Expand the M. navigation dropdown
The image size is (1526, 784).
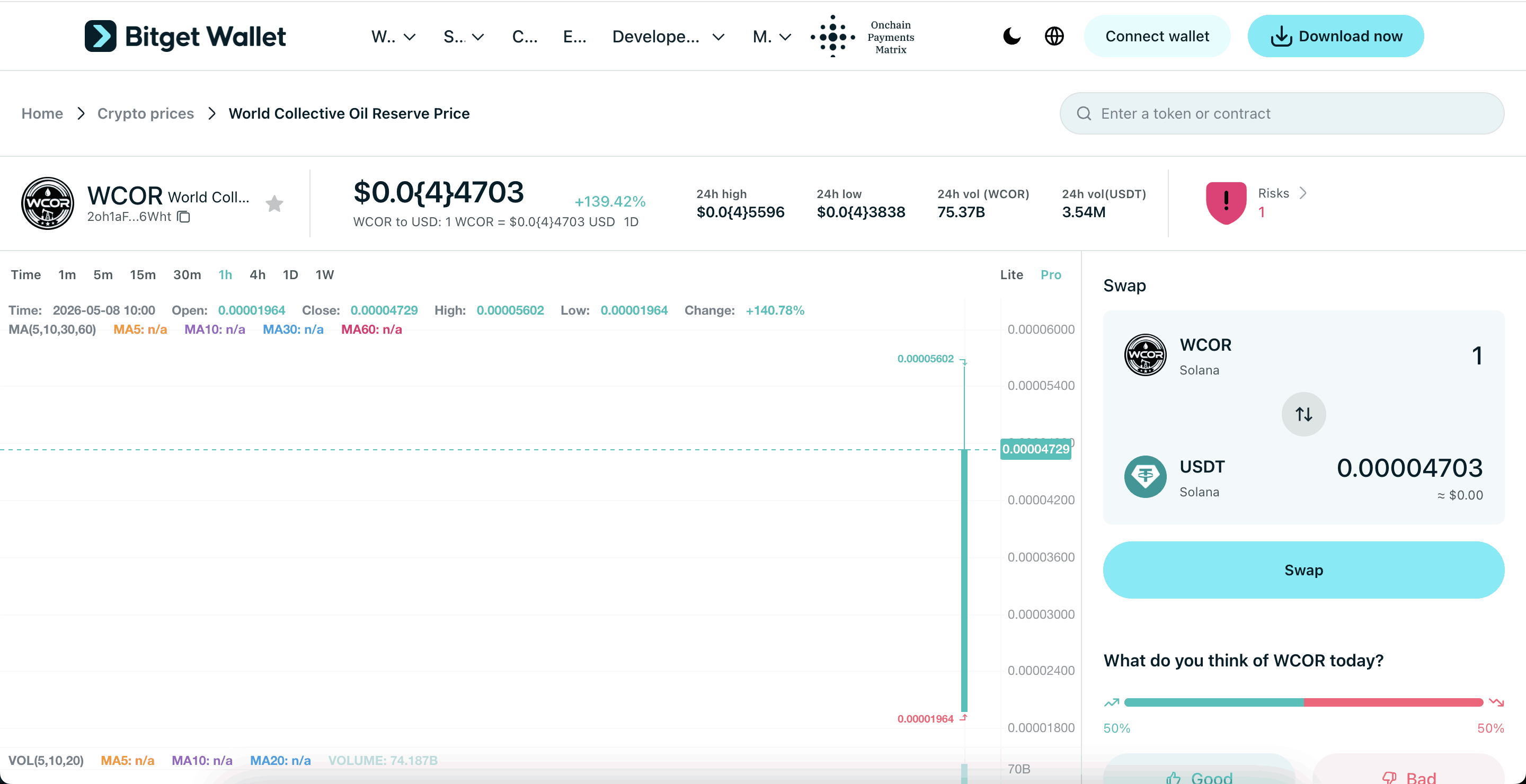(x=771, y=37)
